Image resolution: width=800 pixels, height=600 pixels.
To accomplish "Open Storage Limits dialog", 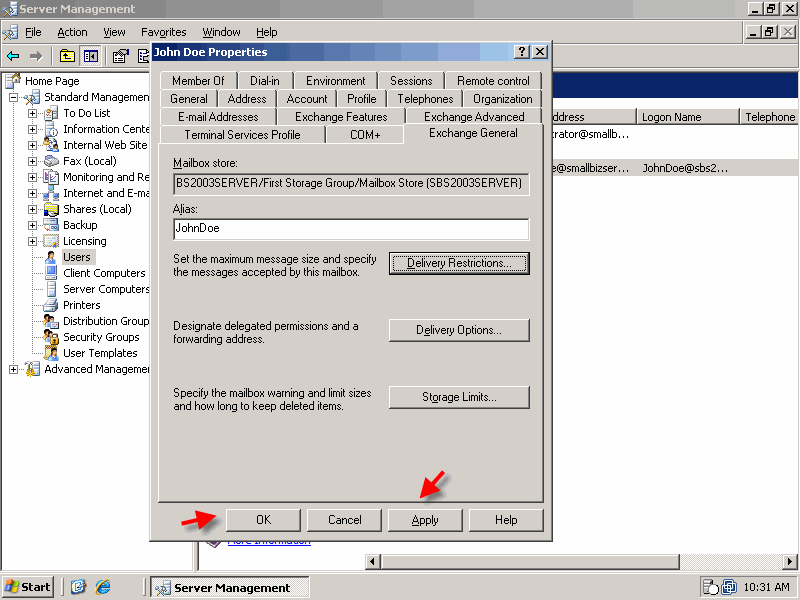I will 459,397.
